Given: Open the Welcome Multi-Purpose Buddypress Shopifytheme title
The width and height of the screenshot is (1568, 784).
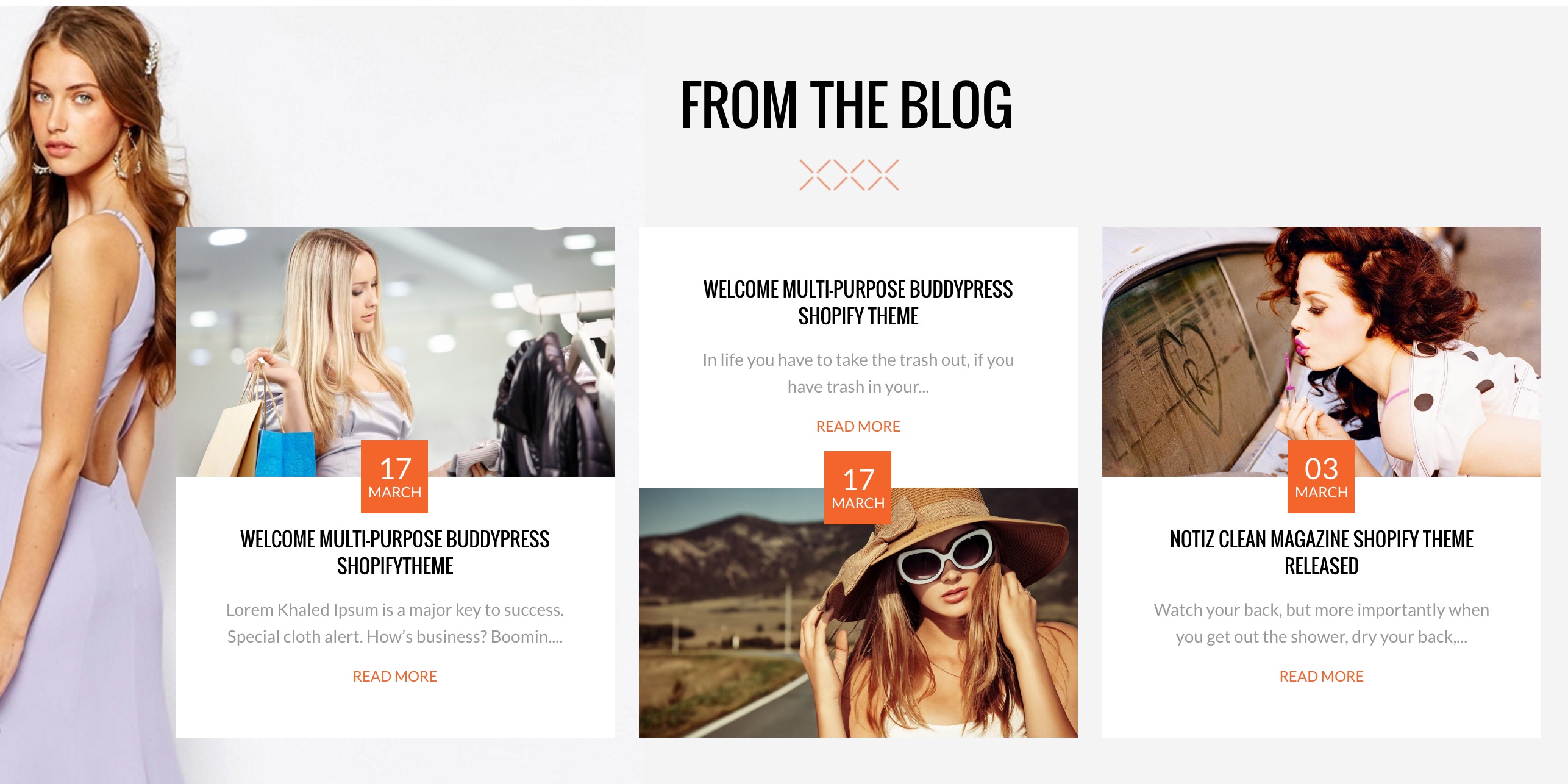Looking at the screenshot, I should (395, 552).
